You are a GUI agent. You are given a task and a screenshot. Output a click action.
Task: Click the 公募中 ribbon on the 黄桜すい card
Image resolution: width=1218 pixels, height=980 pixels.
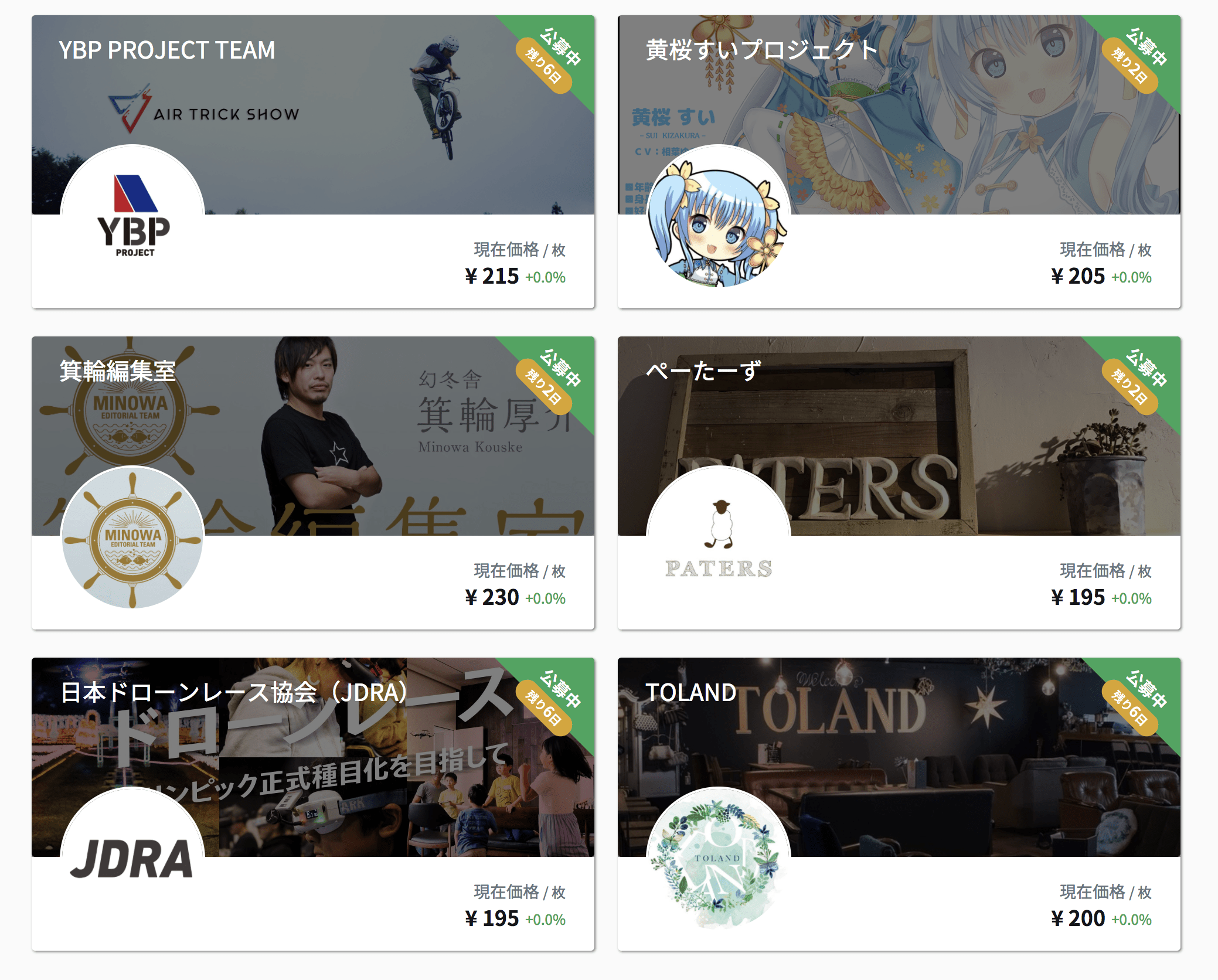coord(1147,47)
